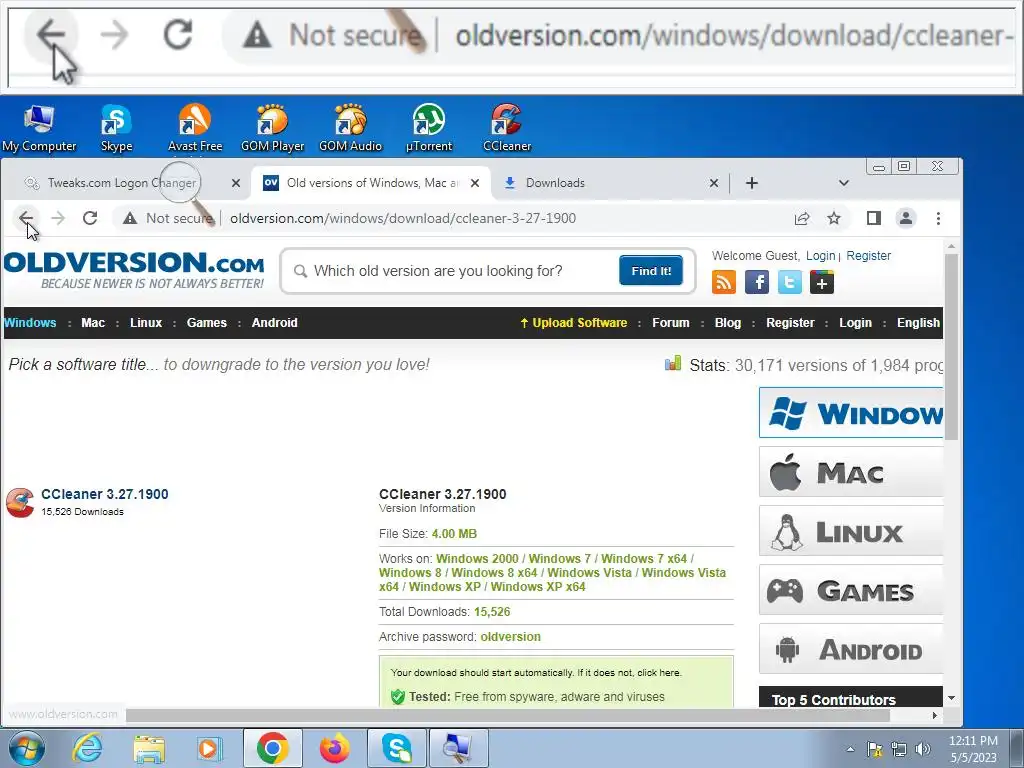Click the Mac navigation menu item
This screenshot has height=768, width=1024.
click(x=93, y=323)
